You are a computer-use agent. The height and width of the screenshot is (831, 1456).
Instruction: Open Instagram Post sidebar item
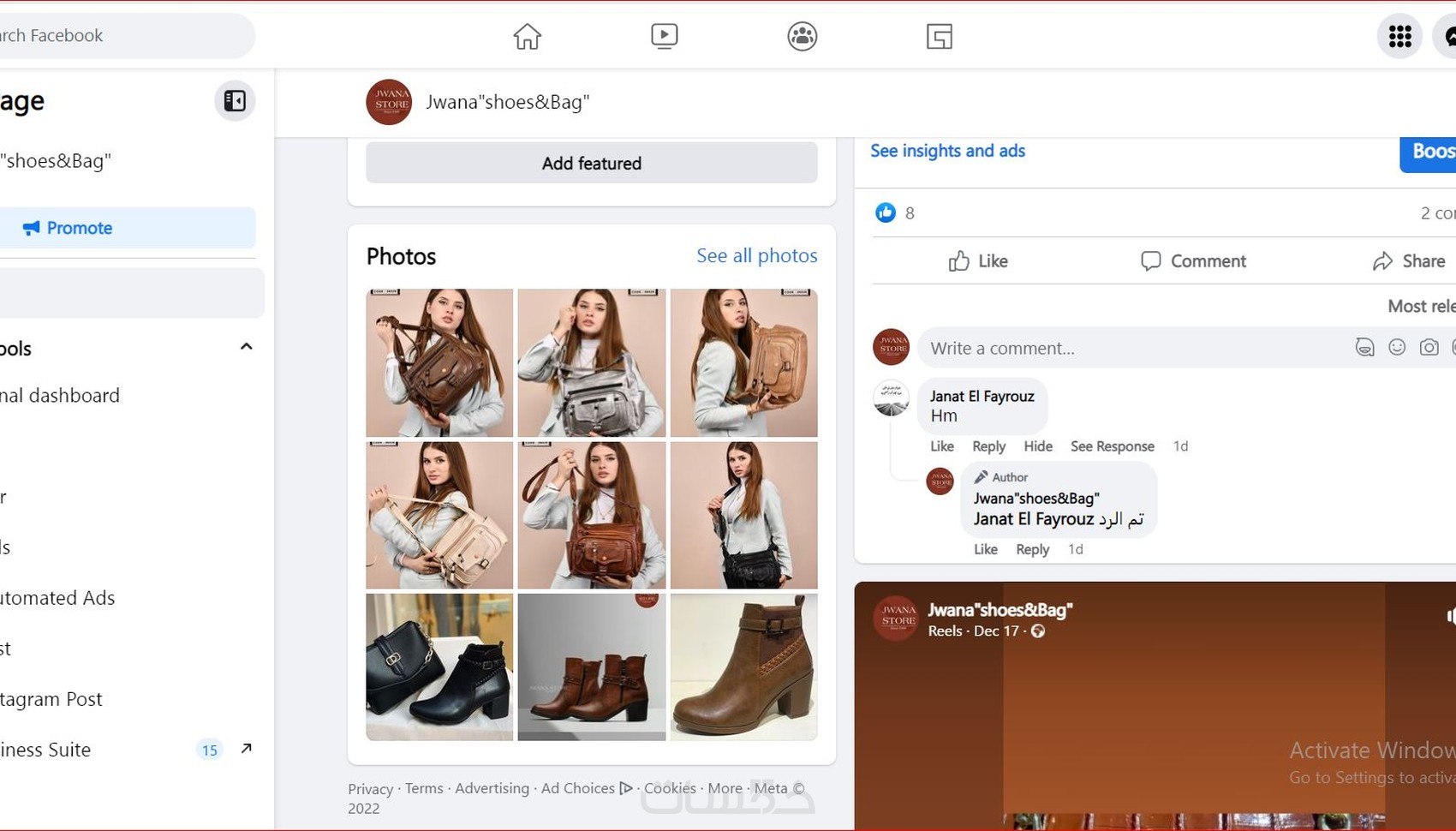coord(51,699)
